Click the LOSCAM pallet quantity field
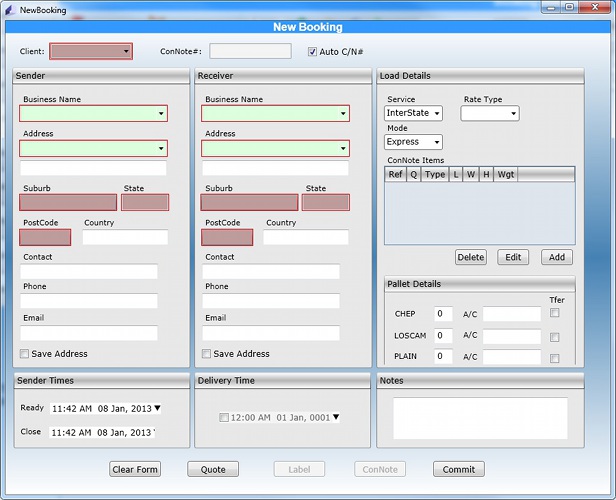 (443, 335)
